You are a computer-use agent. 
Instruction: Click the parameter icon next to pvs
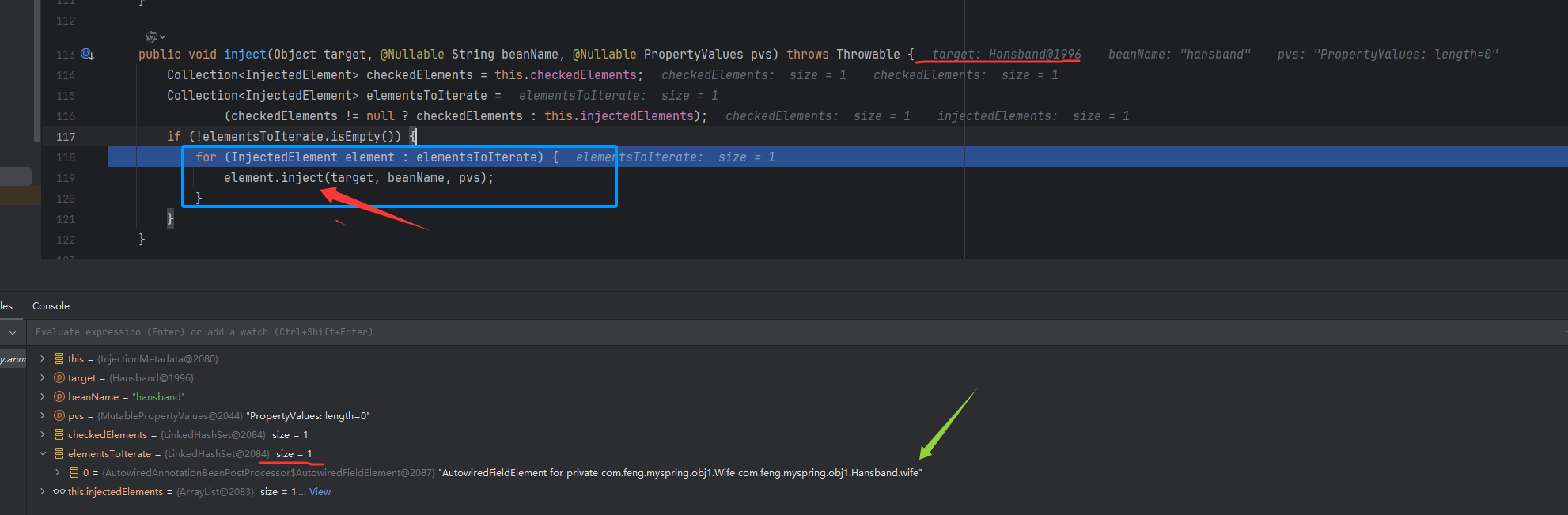(59, 416)
